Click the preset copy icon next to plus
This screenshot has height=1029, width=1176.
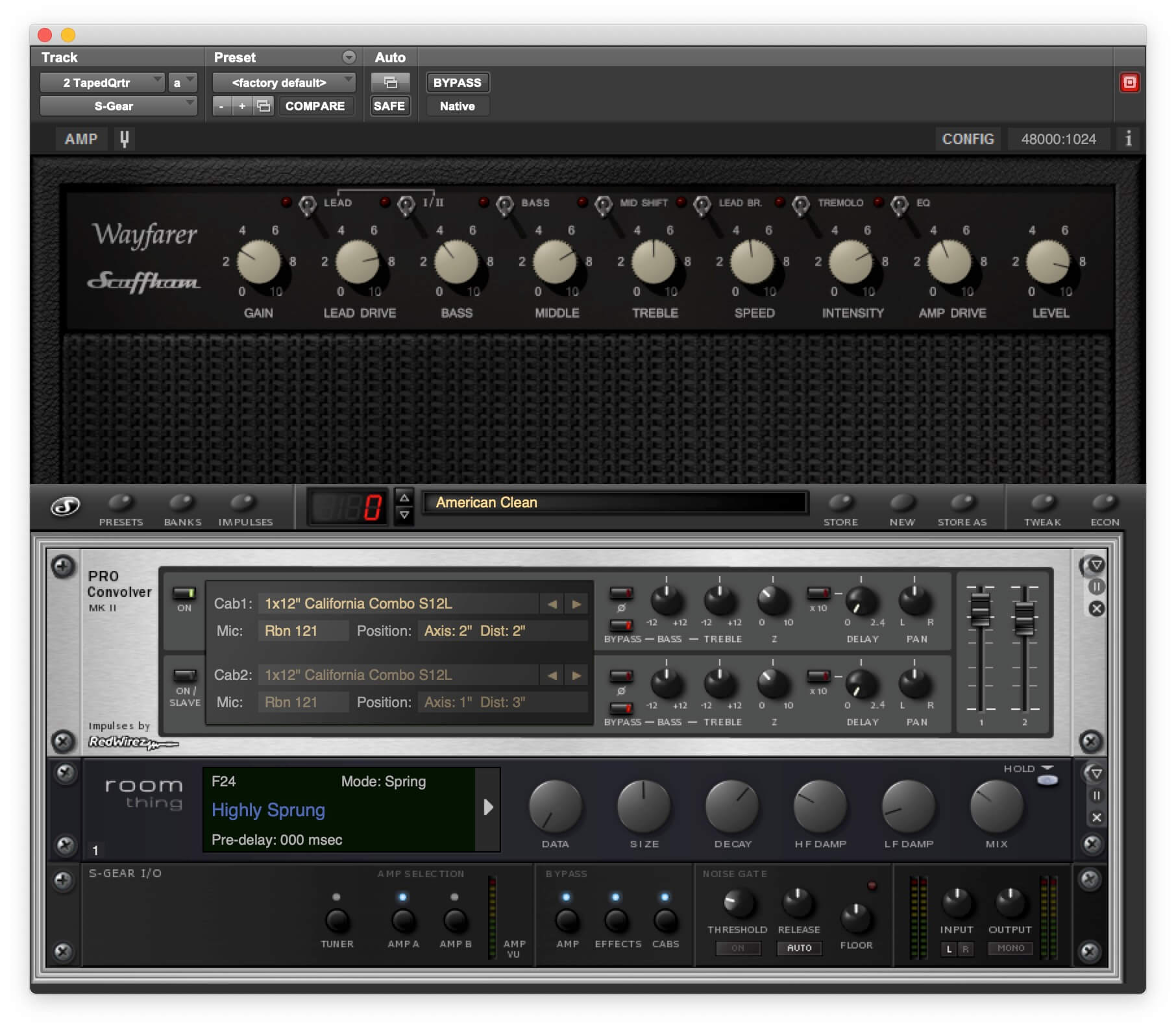point(263,106)
